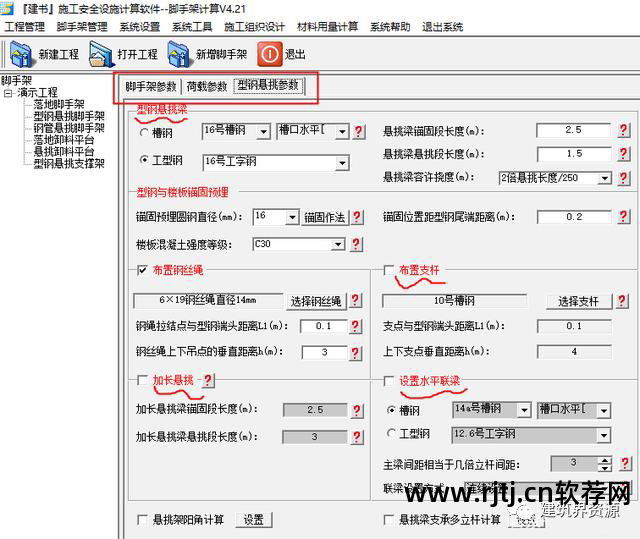The height and width of the screenshot is (539, 640).
Task: Click the red 退出 power icon
Action: coord(269,54)
